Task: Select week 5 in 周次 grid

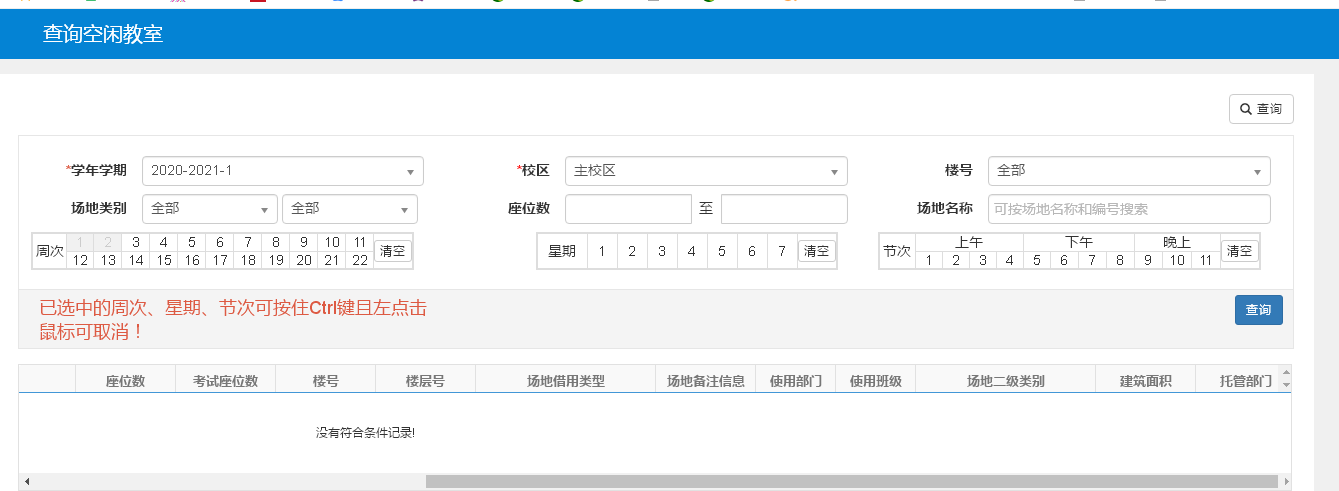Action: tap(192, 242)
